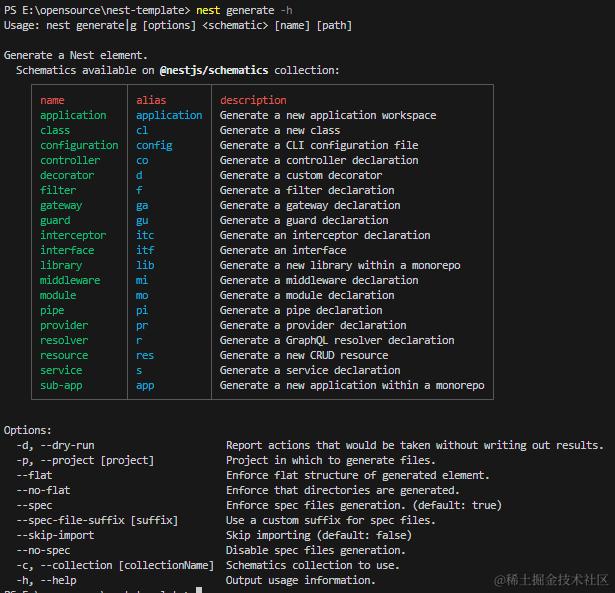Click the 'sub-app' schematic name
The height and width of the screenshot is (593, 615).
point(61,385)
